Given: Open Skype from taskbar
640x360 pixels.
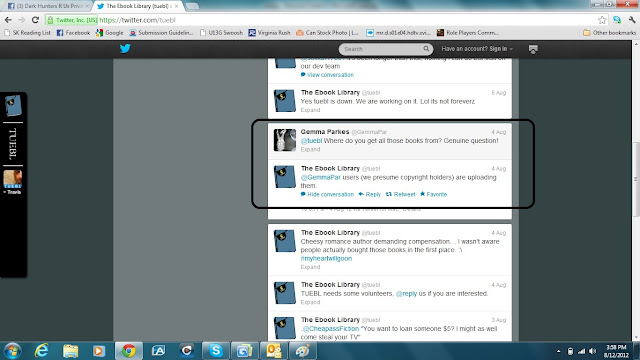Looking at the screenshot, I should pos(216,351).
